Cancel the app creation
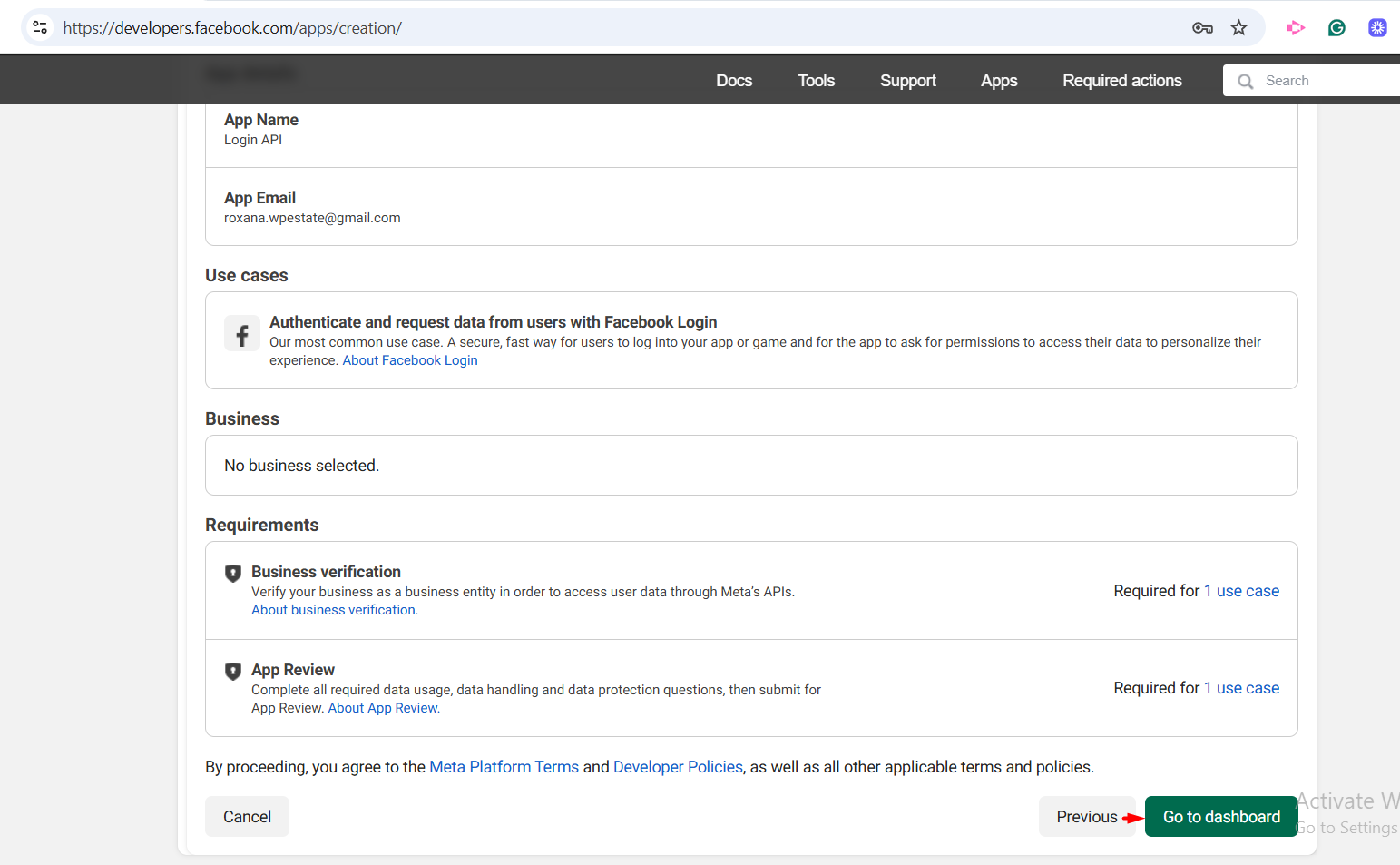The height and width of the screenshot is (865, 1400). pos(247,817)
